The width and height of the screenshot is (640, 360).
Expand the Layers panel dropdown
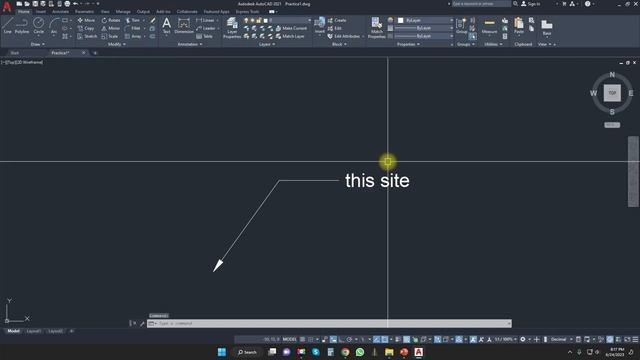pyautogui.click(x=267, y=44)
